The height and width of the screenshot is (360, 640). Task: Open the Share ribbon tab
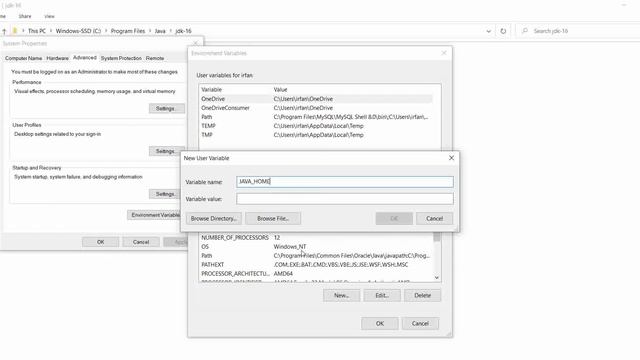click(x=25, y=16)
